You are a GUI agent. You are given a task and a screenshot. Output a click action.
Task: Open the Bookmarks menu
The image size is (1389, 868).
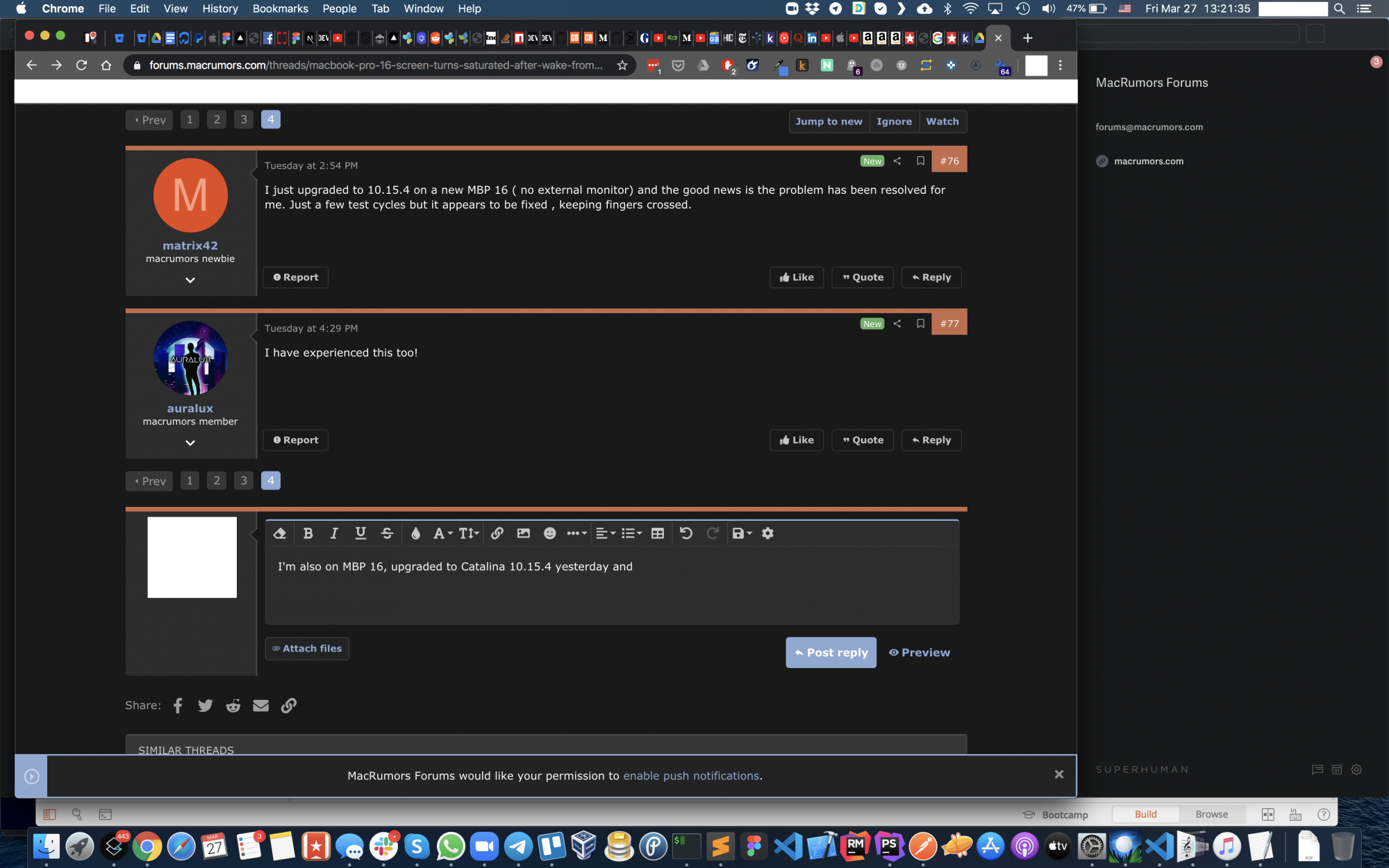pyautogui.click(x=280, y=8)
